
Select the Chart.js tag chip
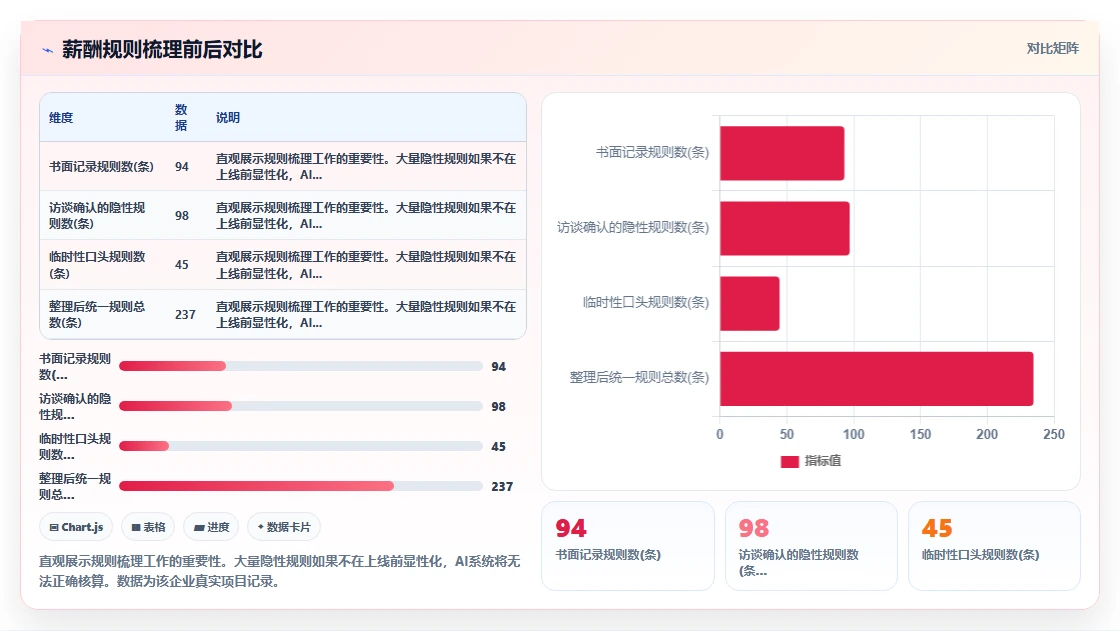76,527
